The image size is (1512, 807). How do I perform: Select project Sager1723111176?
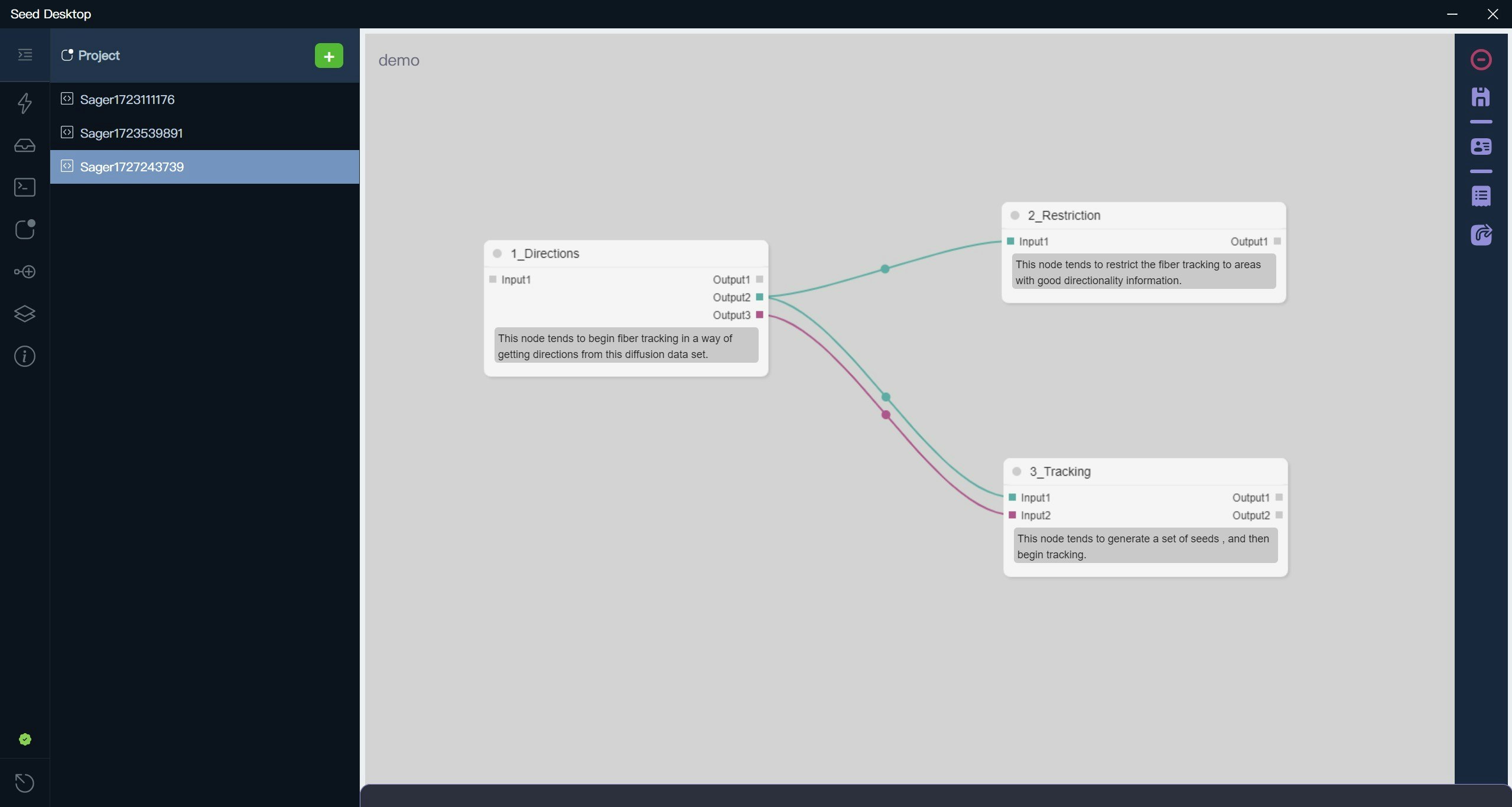coord(127,99)
